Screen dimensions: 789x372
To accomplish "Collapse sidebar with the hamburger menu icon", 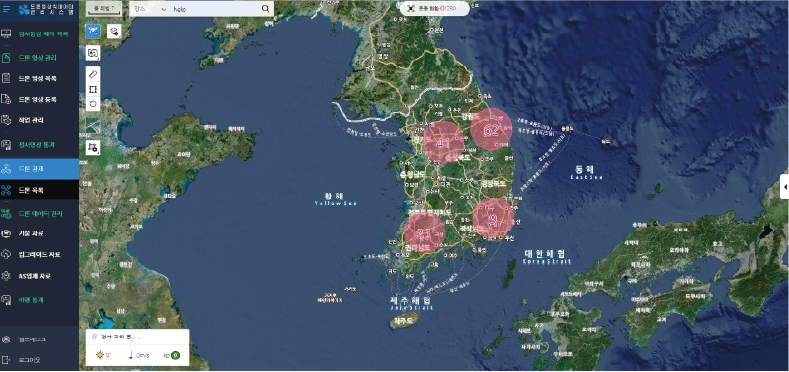I will pos(6,10).
